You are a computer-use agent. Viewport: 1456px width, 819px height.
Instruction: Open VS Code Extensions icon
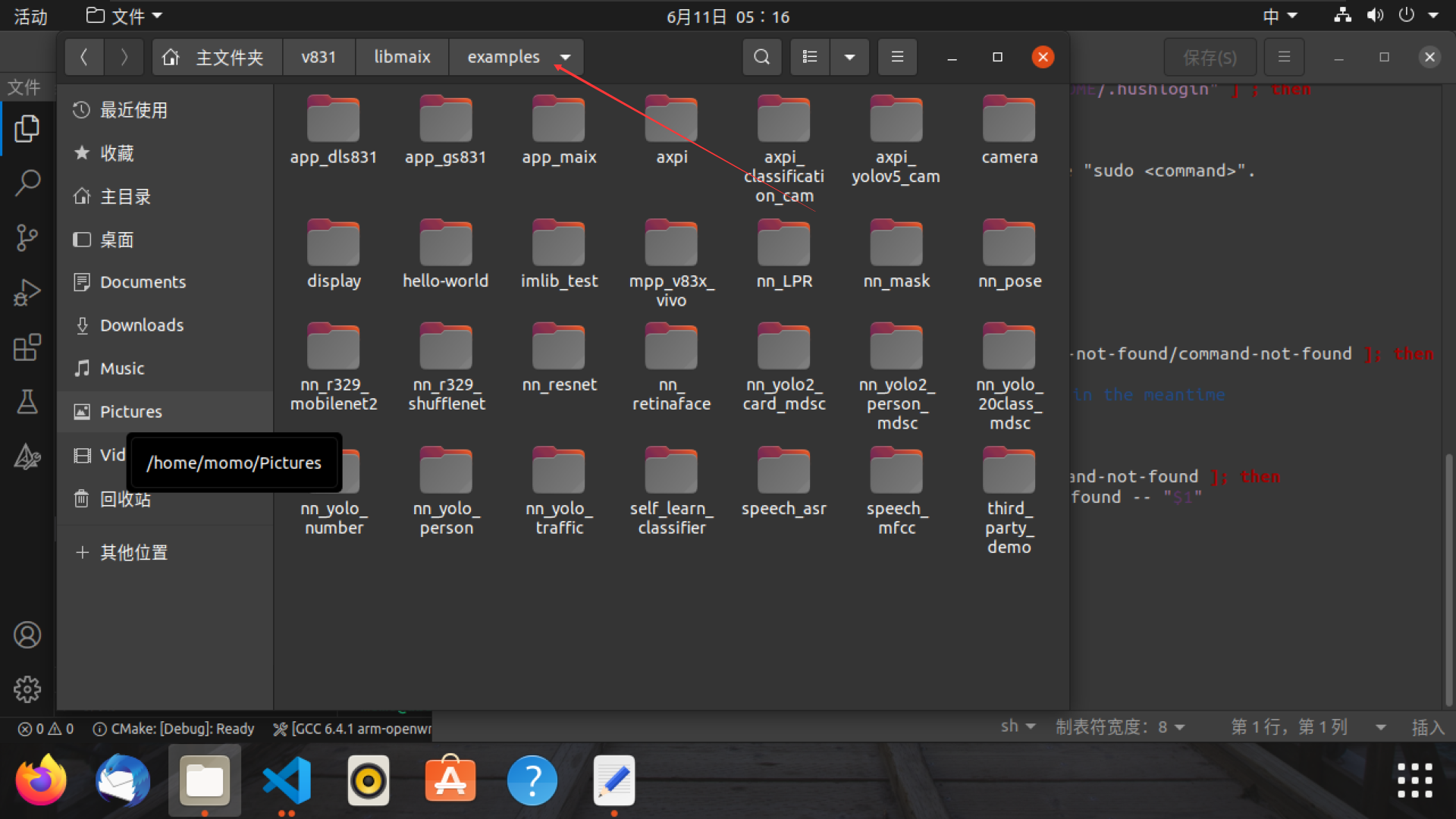[x=27, y=347]
